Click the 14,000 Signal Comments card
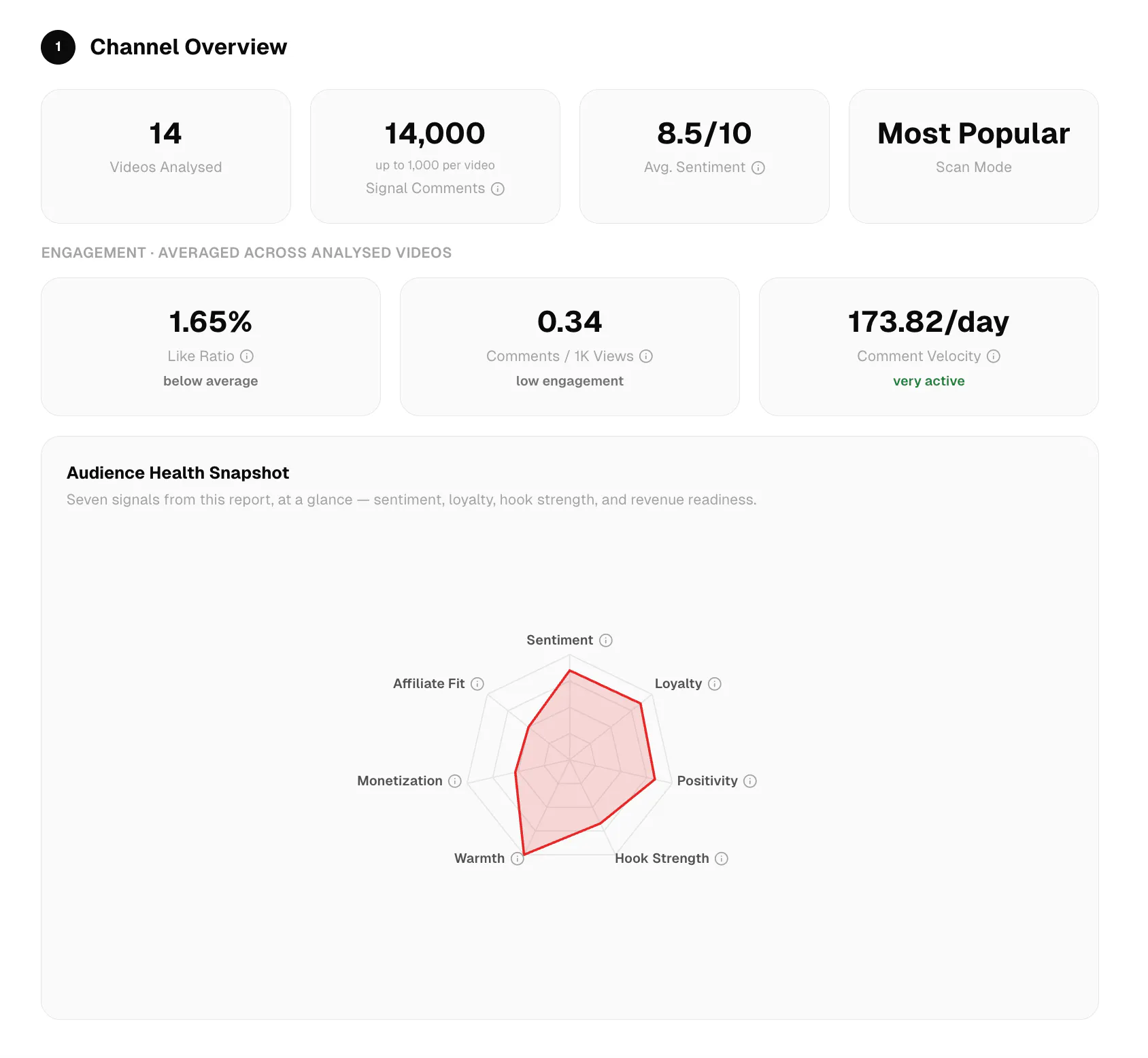Image resolution: width=1148 pixels, height=1058 pixels. (435, 156)
